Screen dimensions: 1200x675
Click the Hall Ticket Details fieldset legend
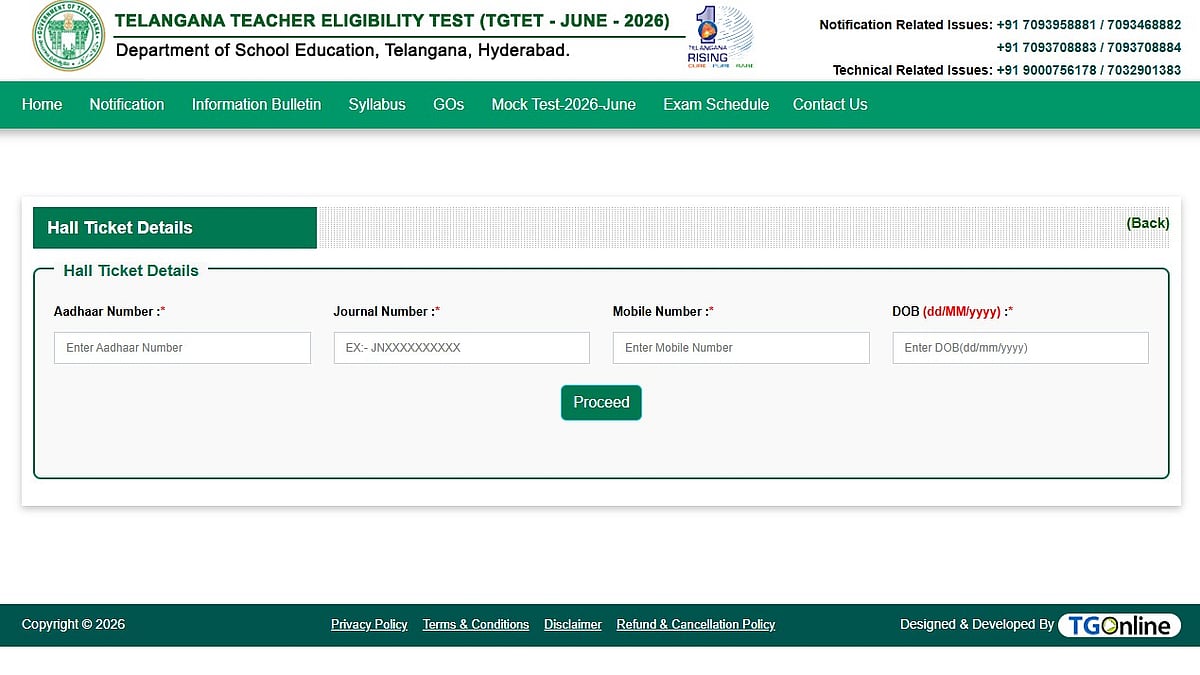click(131, 270)
